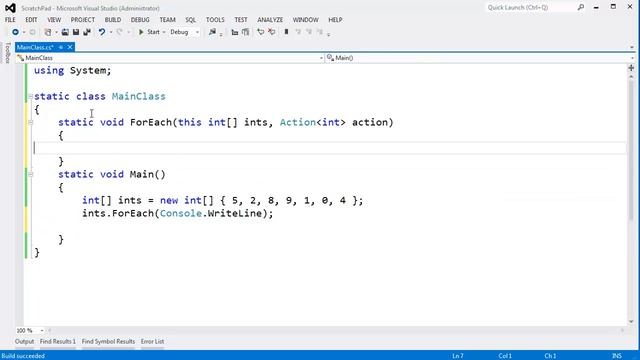
Task: Show the Output panel tab
Action: pos(24,342)
